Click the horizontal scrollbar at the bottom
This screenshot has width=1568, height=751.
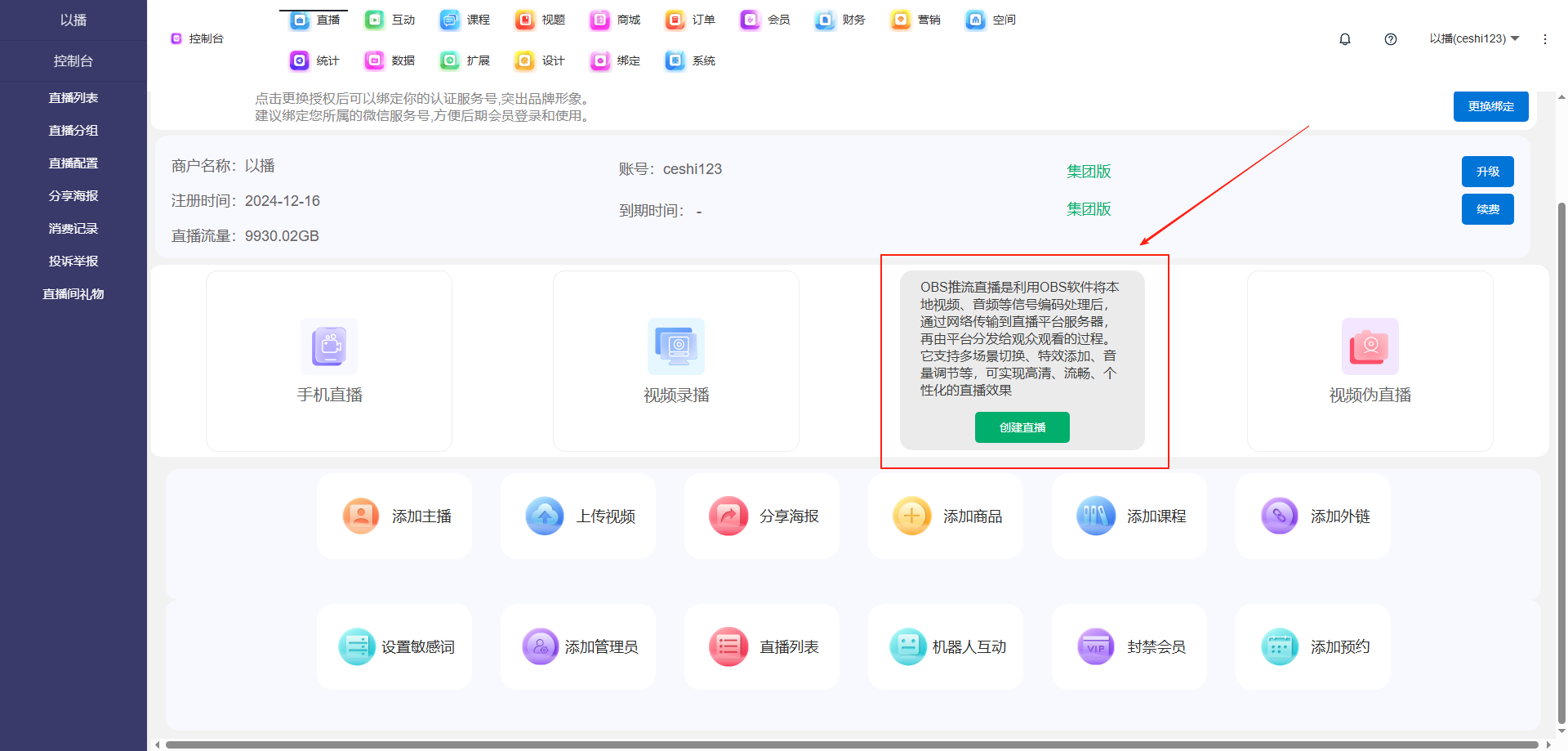(849, 744)
